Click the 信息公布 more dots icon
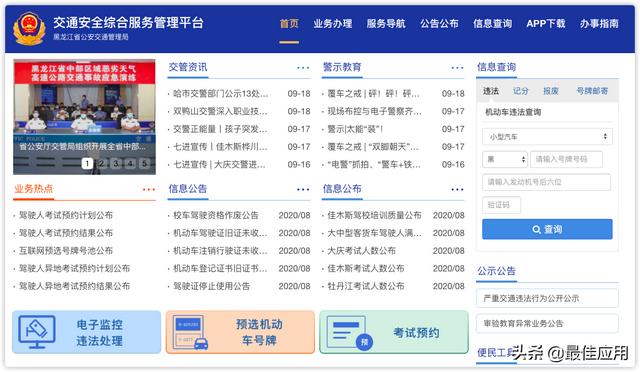 coord(457,189)
